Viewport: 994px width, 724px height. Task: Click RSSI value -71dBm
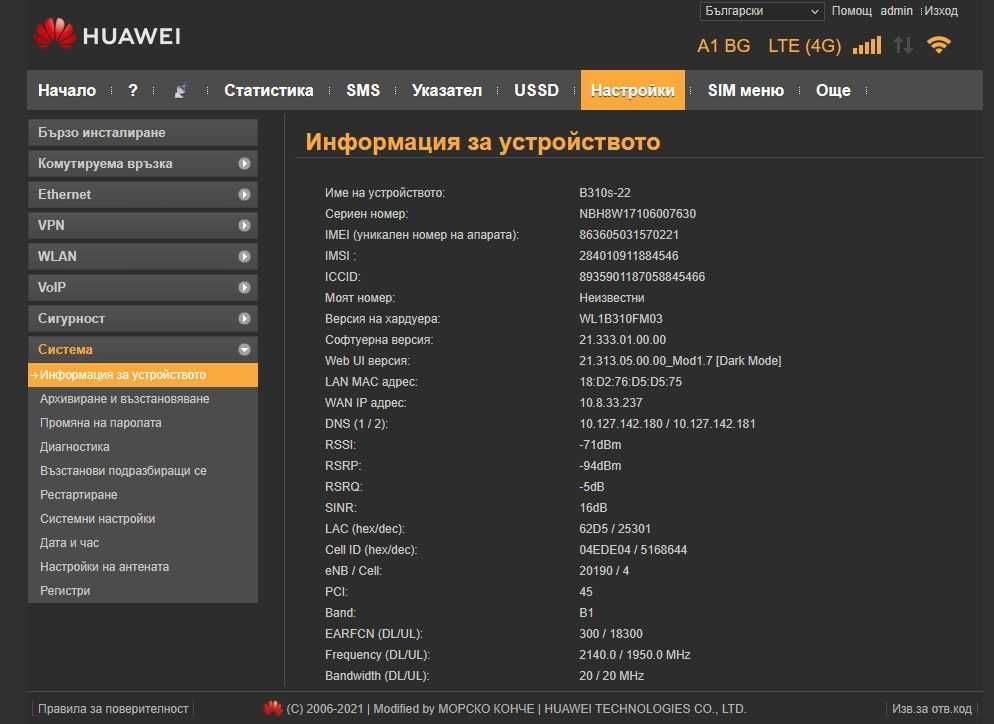[x=600, y=444]
